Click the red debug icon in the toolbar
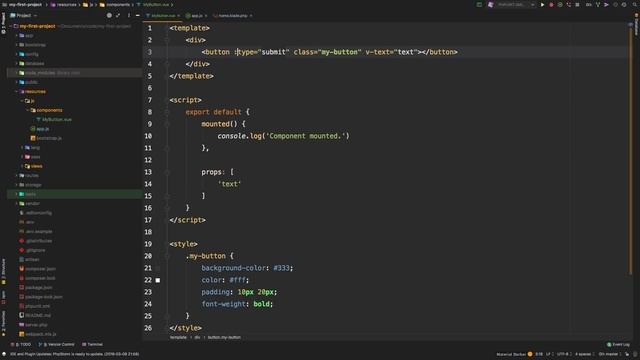 point(551,5)
